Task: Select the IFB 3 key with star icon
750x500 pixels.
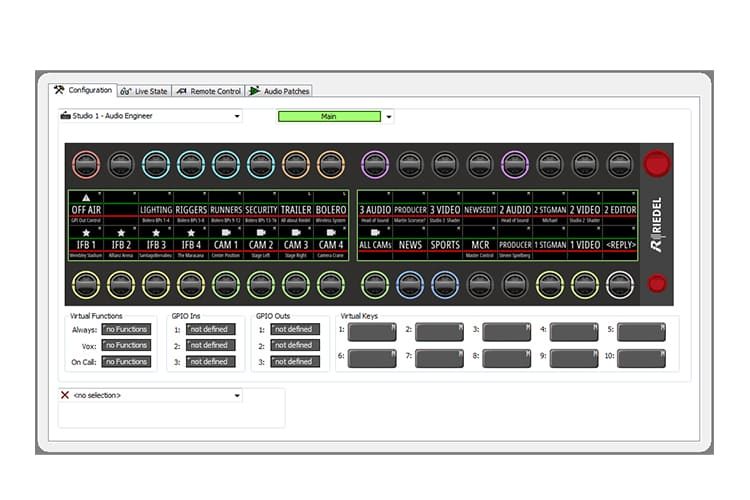Action: point(156,243)
